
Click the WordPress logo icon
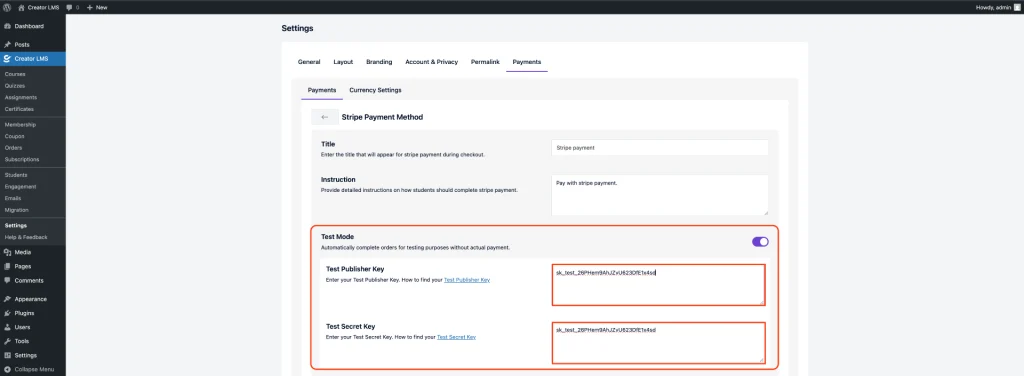coord(7,7)
